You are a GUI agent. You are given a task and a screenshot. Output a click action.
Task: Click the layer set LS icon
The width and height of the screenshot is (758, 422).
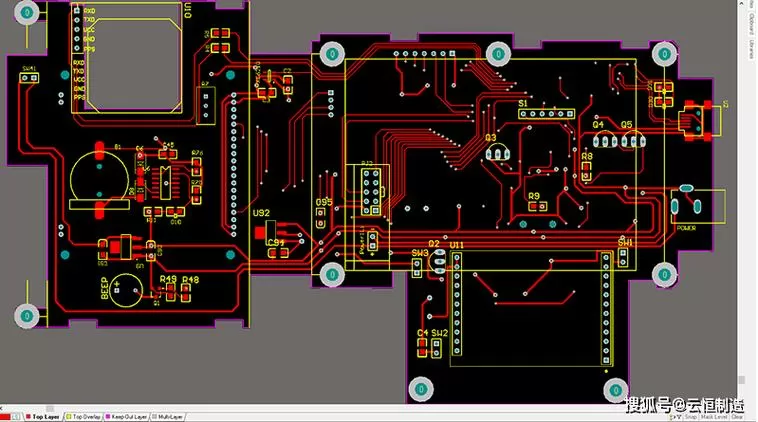click(16, 417)
